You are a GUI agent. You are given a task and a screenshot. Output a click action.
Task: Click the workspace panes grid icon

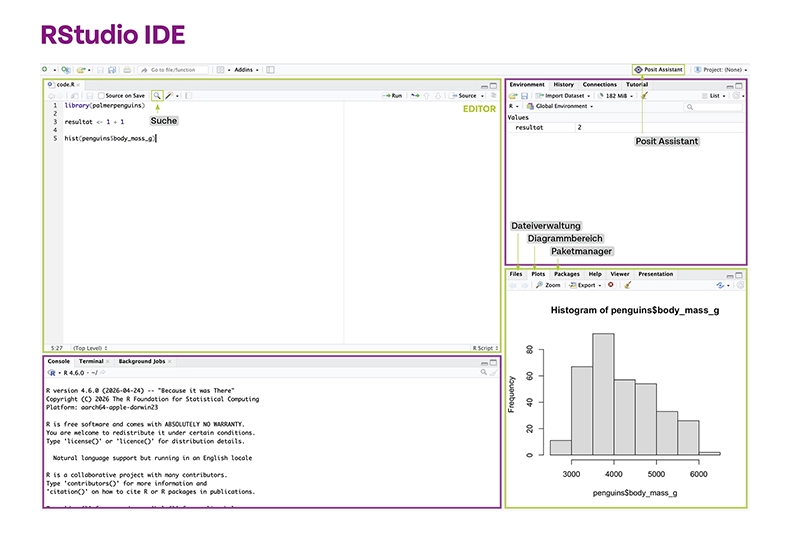(x=220, y=70)
